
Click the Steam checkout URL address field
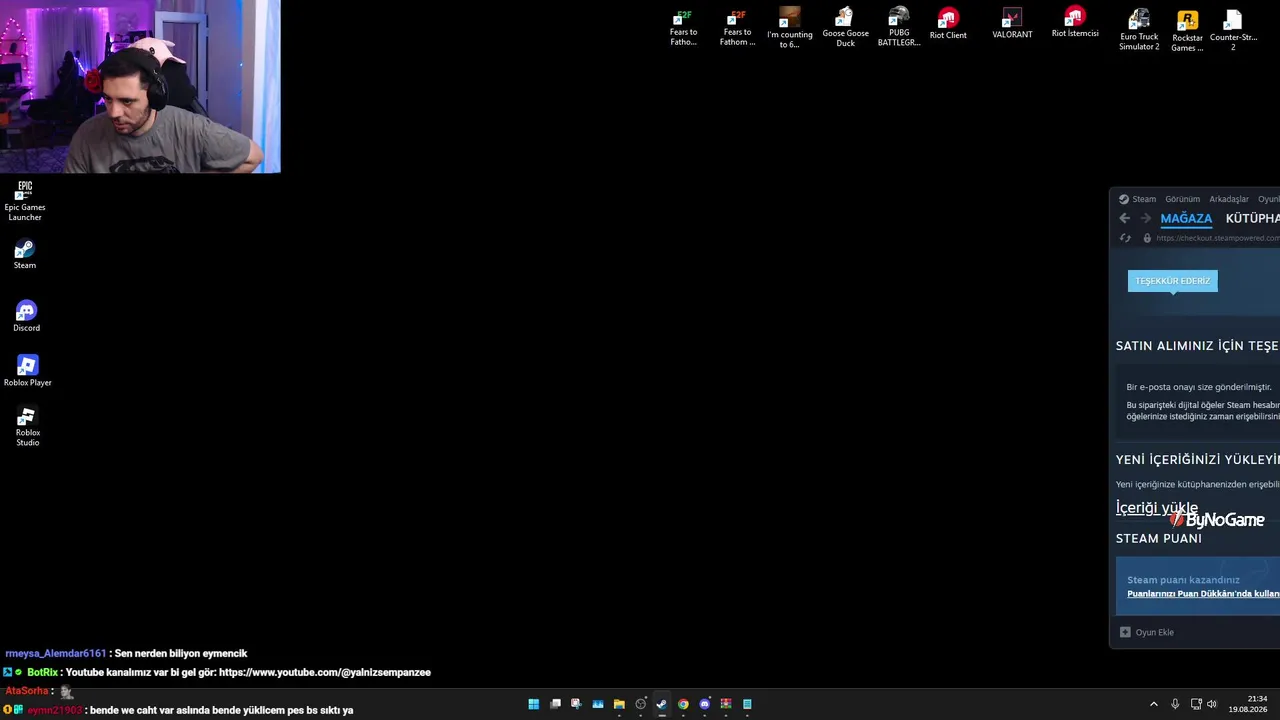point(1218,238)
